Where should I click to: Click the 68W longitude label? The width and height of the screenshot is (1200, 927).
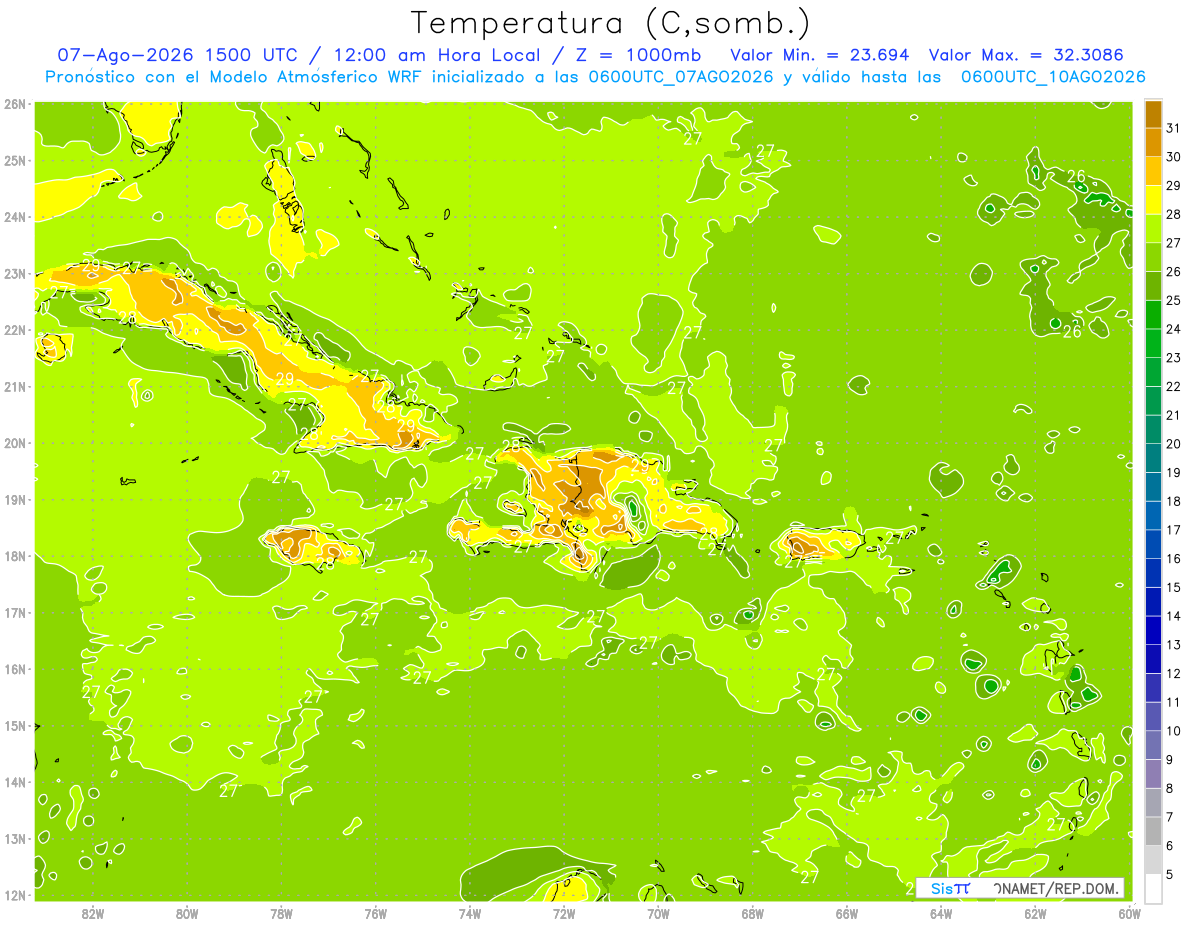click(752, 913)
